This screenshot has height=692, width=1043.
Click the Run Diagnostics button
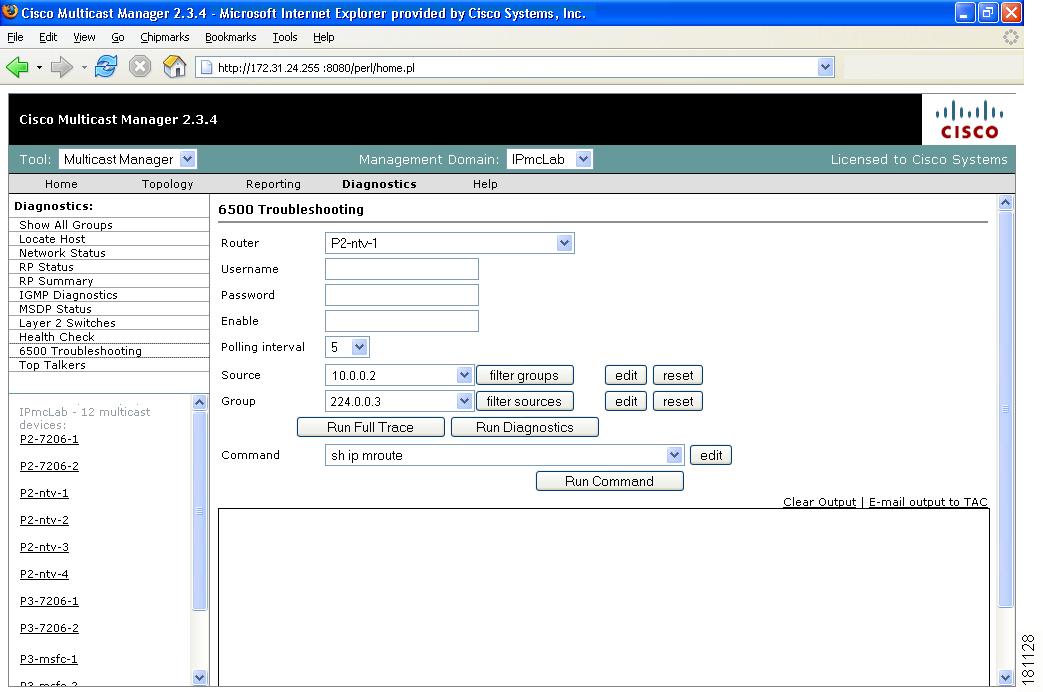525,427
